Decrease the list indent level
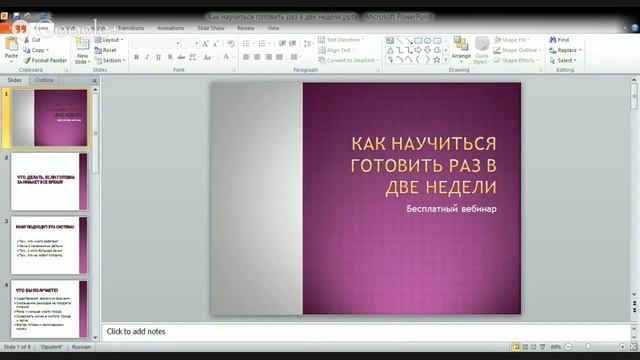The width and height of the screenshot is (640, 360). click(x=282, y=43)
